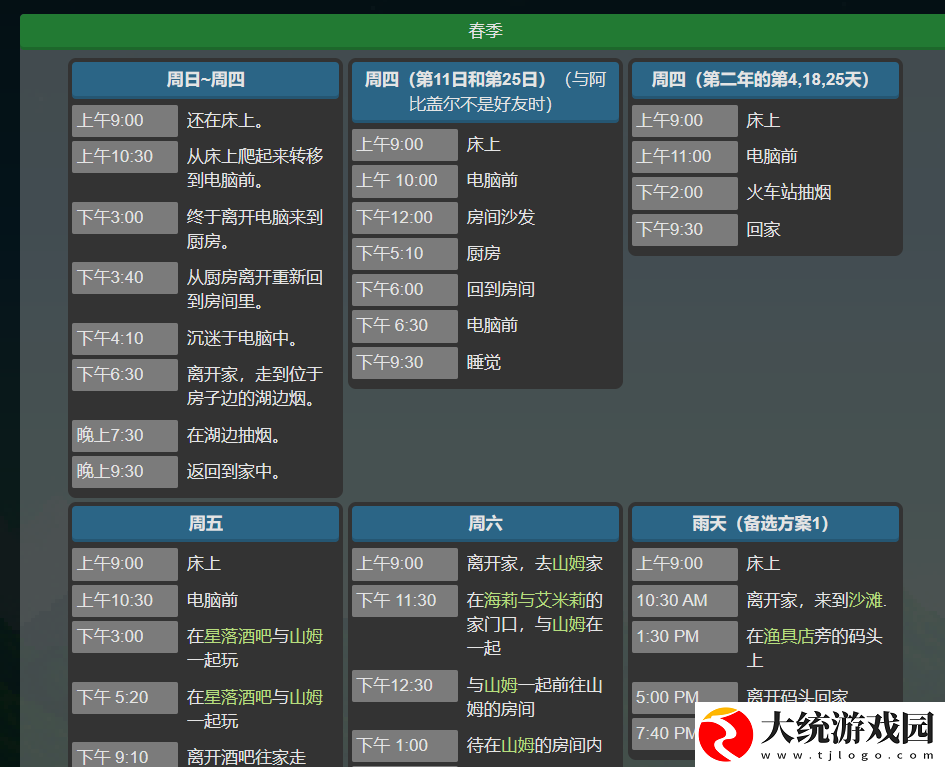This screenshot has height=767, width=945.
Task: Click the 下午6:00 time cell
Action: click(x=404, y=290)
